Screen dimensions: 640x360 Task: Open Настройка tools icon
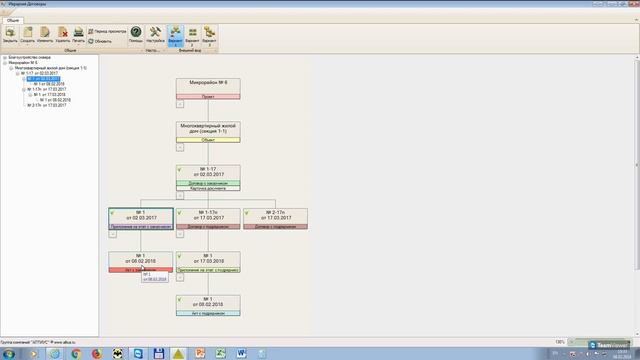click(155, 35)
